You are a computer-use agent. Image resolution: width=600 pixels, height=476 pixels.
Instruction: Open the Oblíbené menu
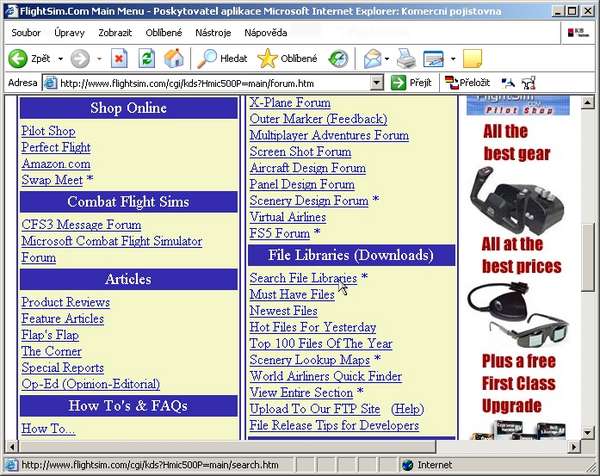[x=164, y=33]
